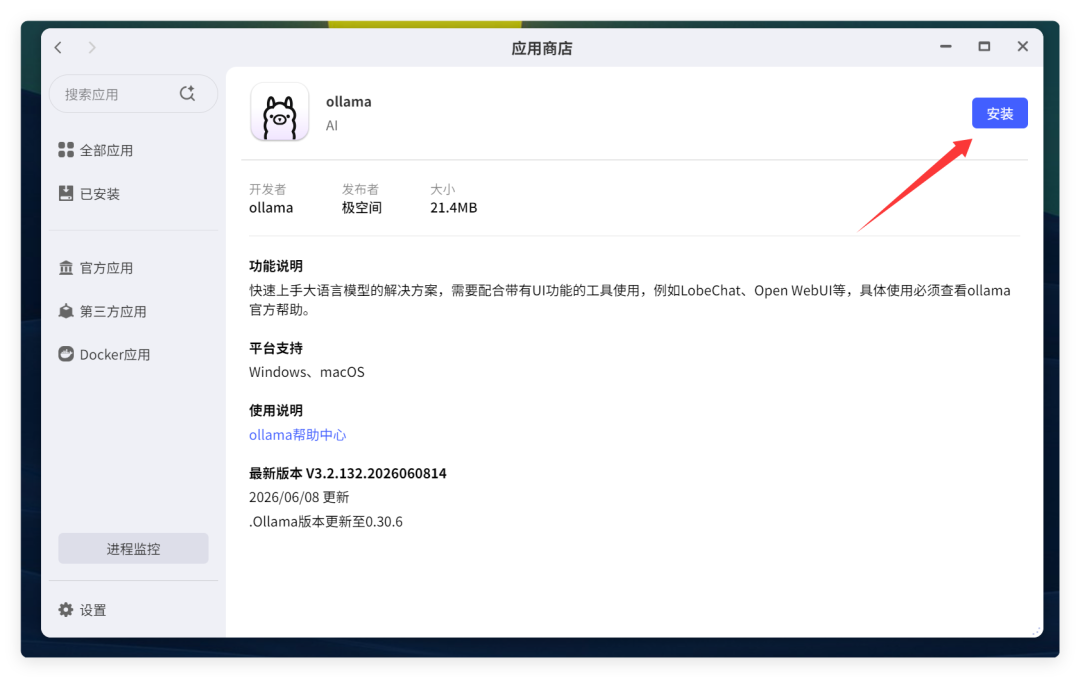Click the 官方应用 building icon
This screenshot has height=678, width=1080.
pyautogui.click(x=66, y=267)
